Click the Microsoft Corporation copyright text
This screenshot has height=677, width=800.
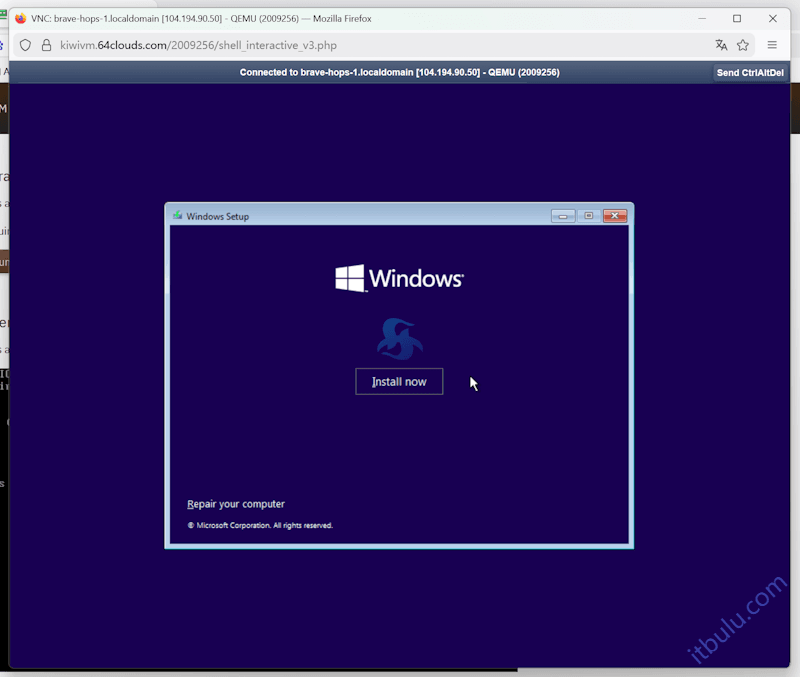coord(258,525)
